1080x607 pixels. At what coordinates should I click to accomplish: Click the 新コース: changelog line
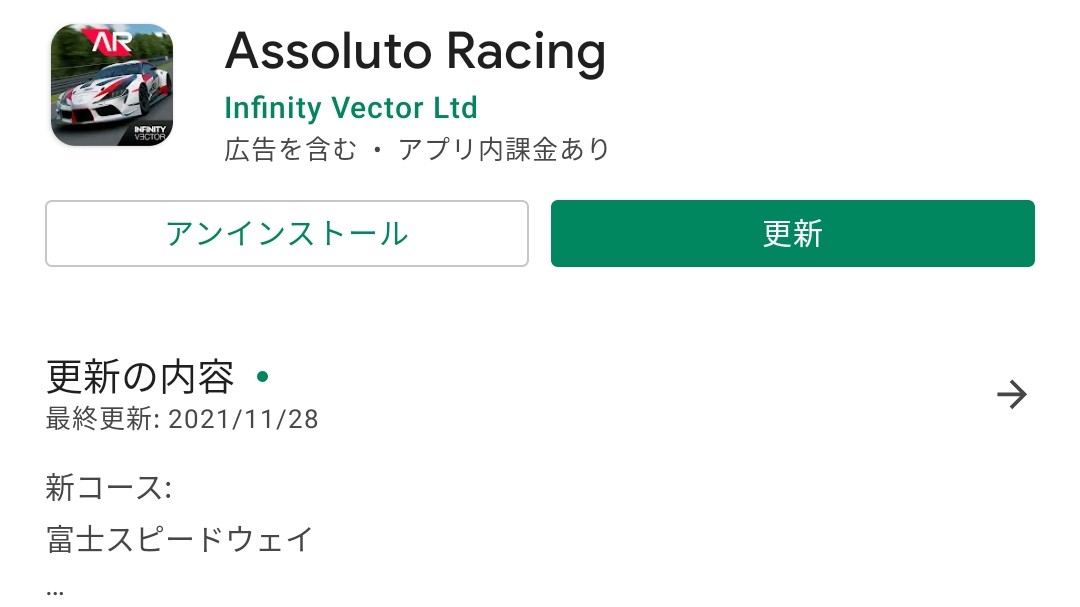(x=109, y=488)
